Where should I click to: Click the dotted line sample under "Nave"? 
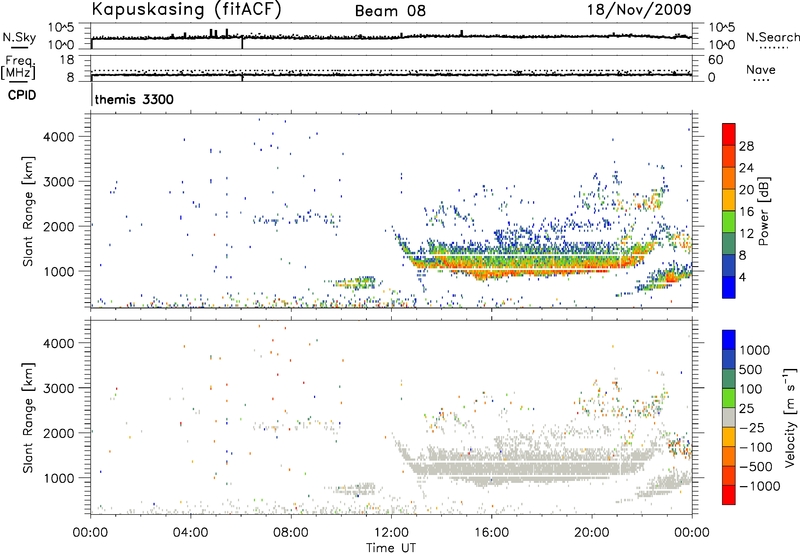point(761,80)
